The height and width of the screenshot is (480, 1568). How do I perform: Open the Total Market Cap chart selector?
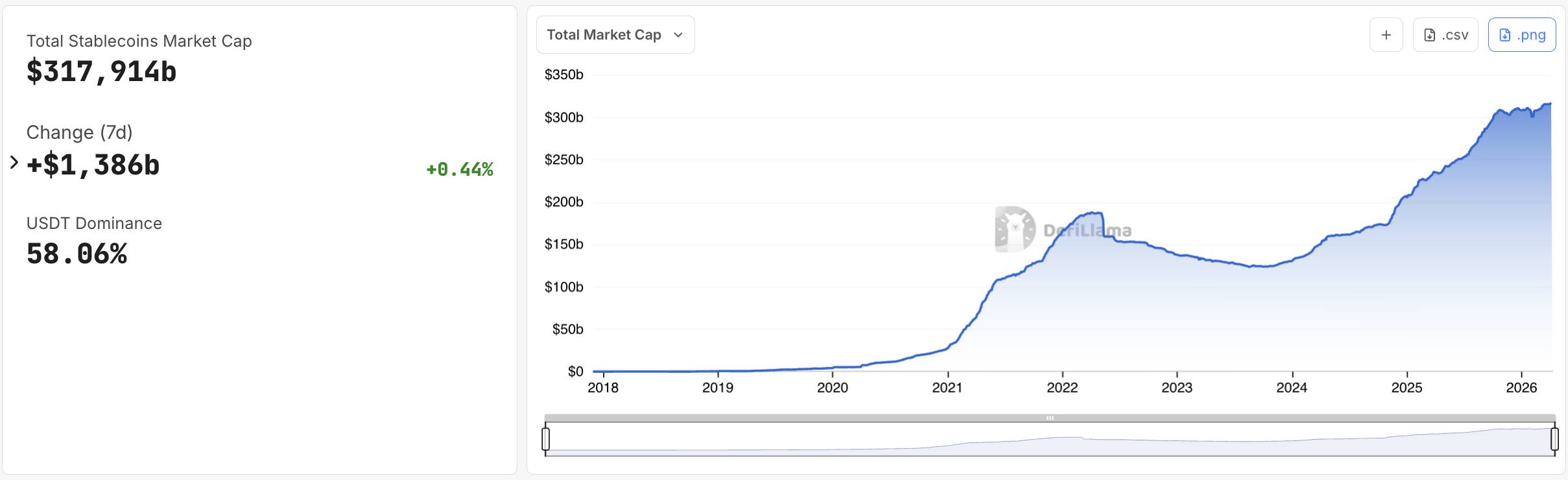(615, 34)
